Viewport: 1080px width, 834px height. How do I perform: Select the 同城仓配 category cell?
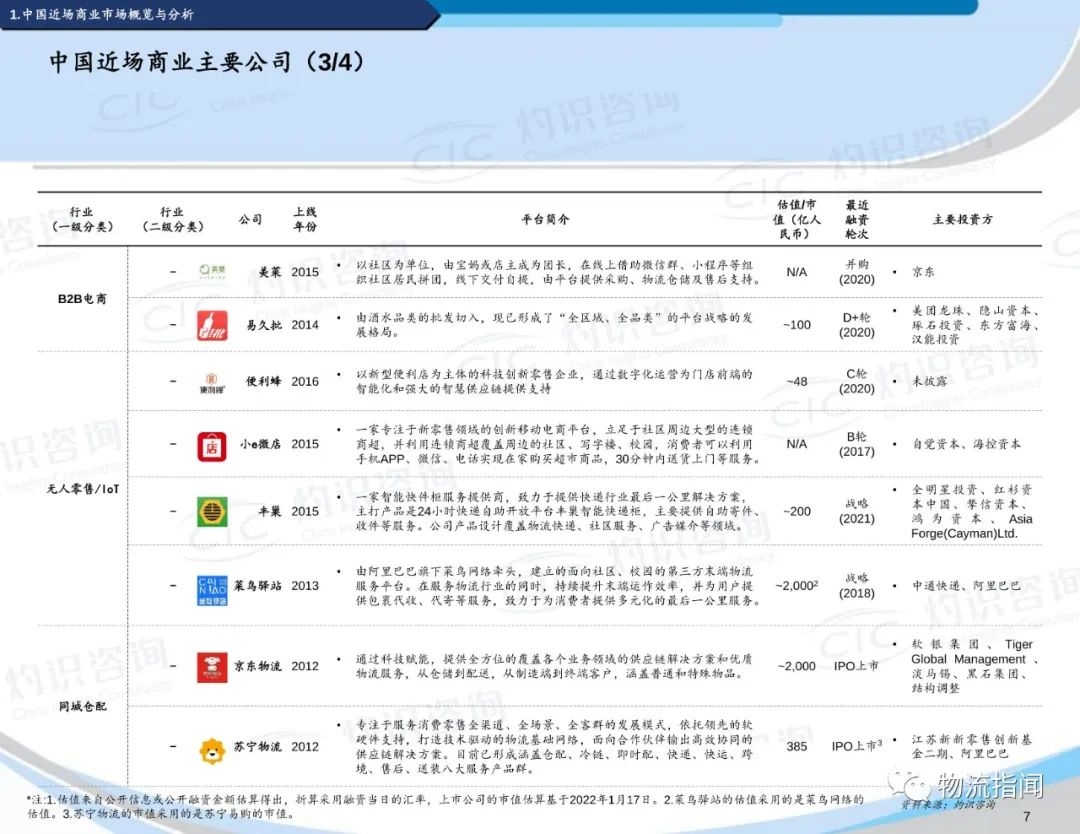pyautogui.click(x=82, y=706)
